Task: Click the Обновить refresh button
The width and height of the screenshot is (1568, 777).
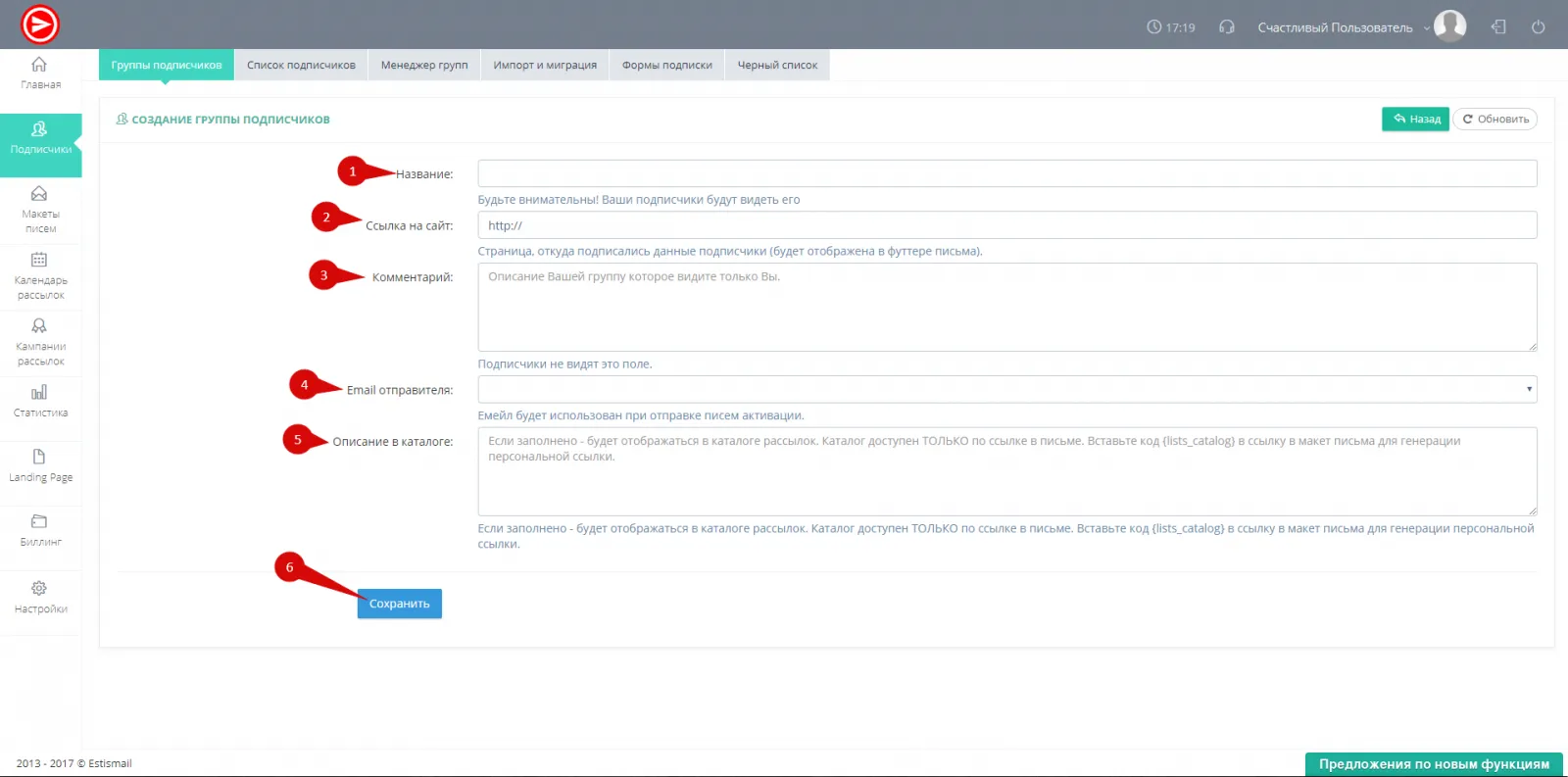Action: click(x=1494, y=119)
